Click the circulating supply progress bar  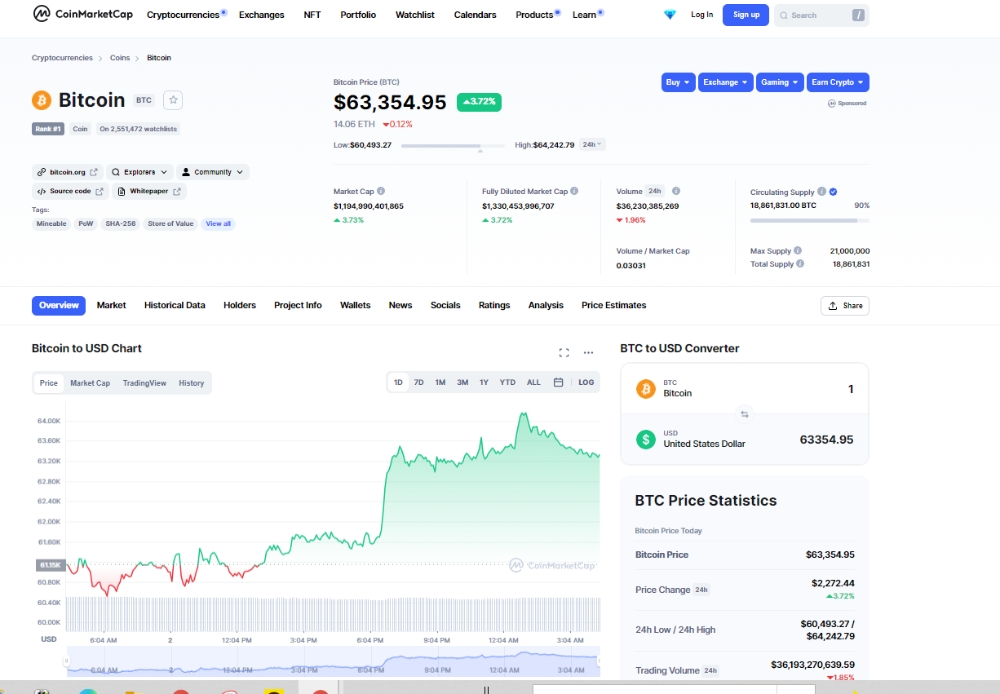point(809,221)
